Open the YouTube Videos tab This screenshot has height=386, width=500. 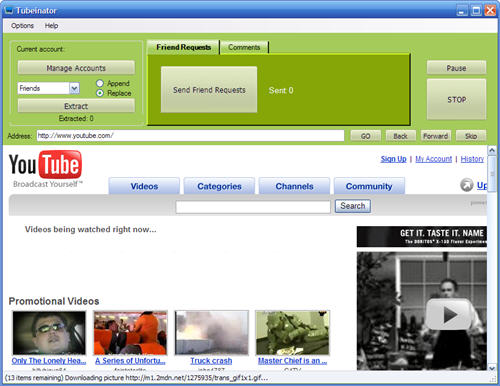click(x=144, y=186)
